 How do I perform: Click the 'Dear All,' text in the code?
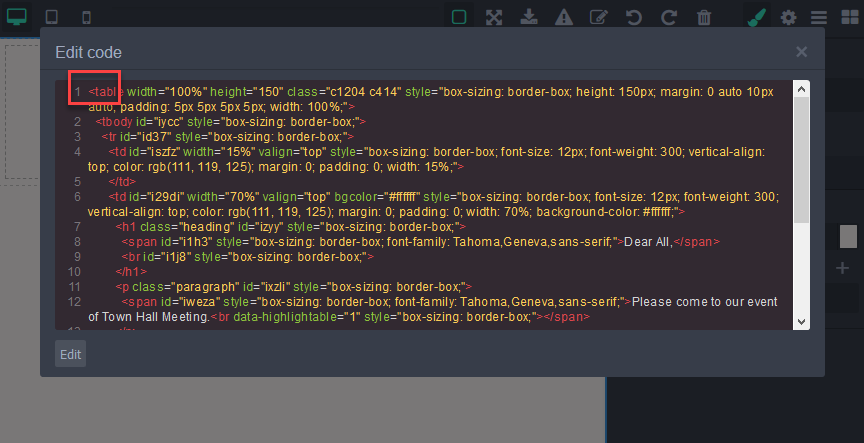[x=649, y=242]
